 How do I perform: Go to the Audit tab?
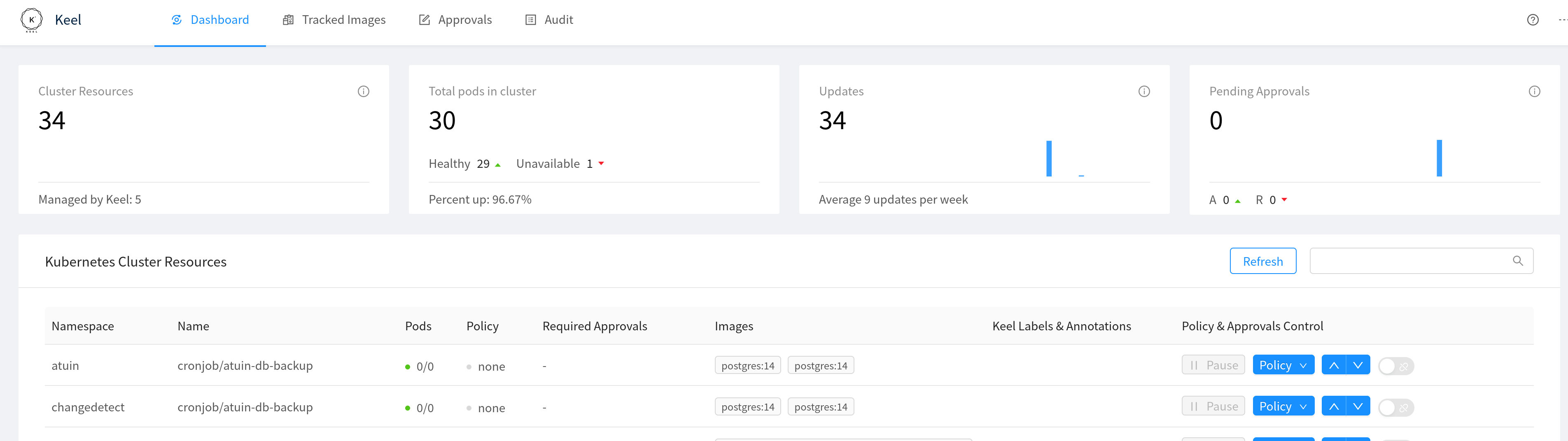549,20
